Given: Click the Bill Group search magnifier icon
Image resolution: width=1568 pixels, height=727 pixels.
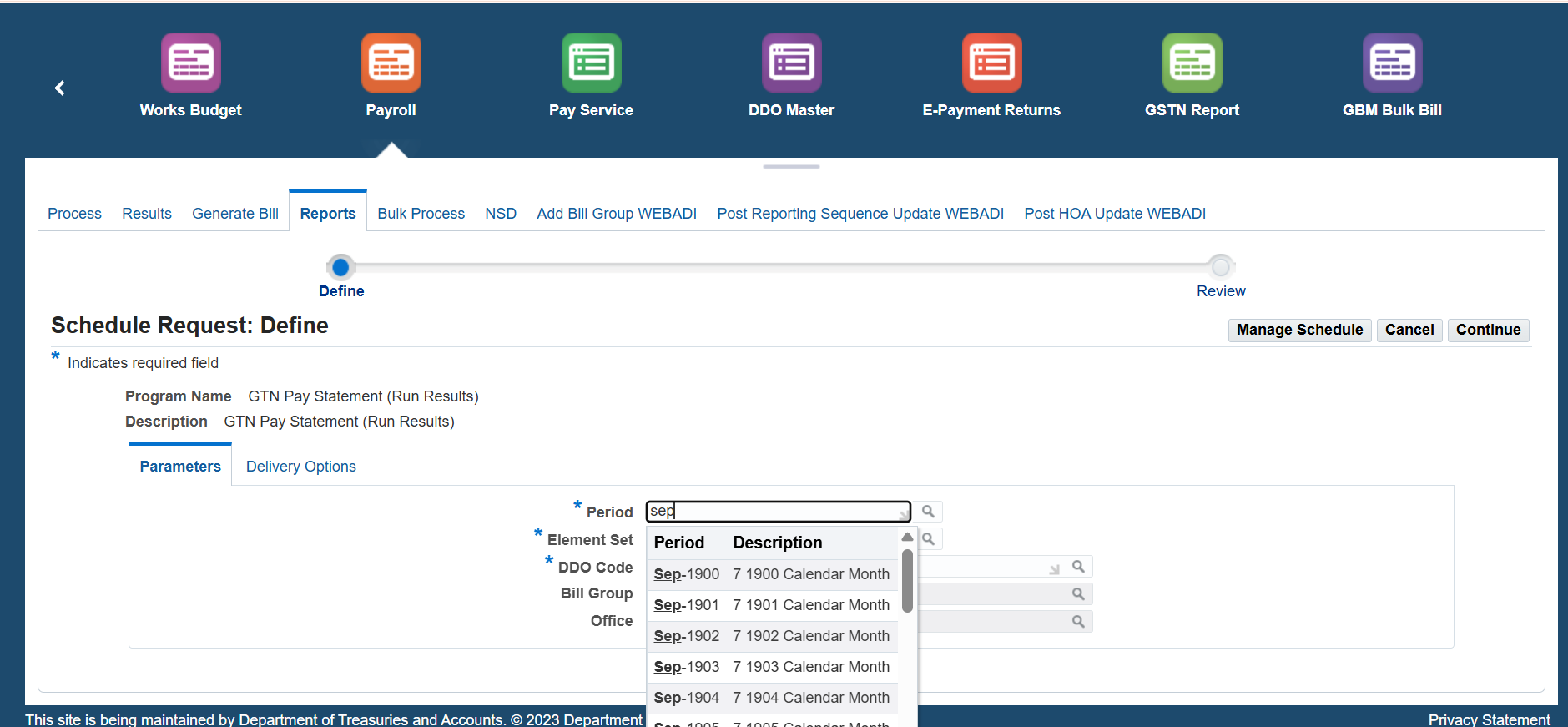Looking at the screenshot, I should coord(1078,593).
